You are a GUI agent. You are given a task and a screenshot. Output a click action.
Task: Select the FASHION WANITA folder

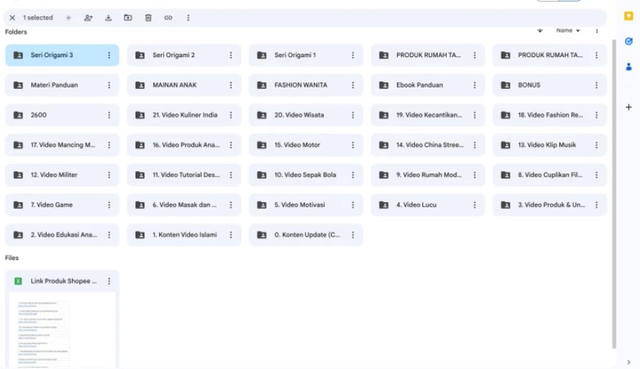click(306, 85)
